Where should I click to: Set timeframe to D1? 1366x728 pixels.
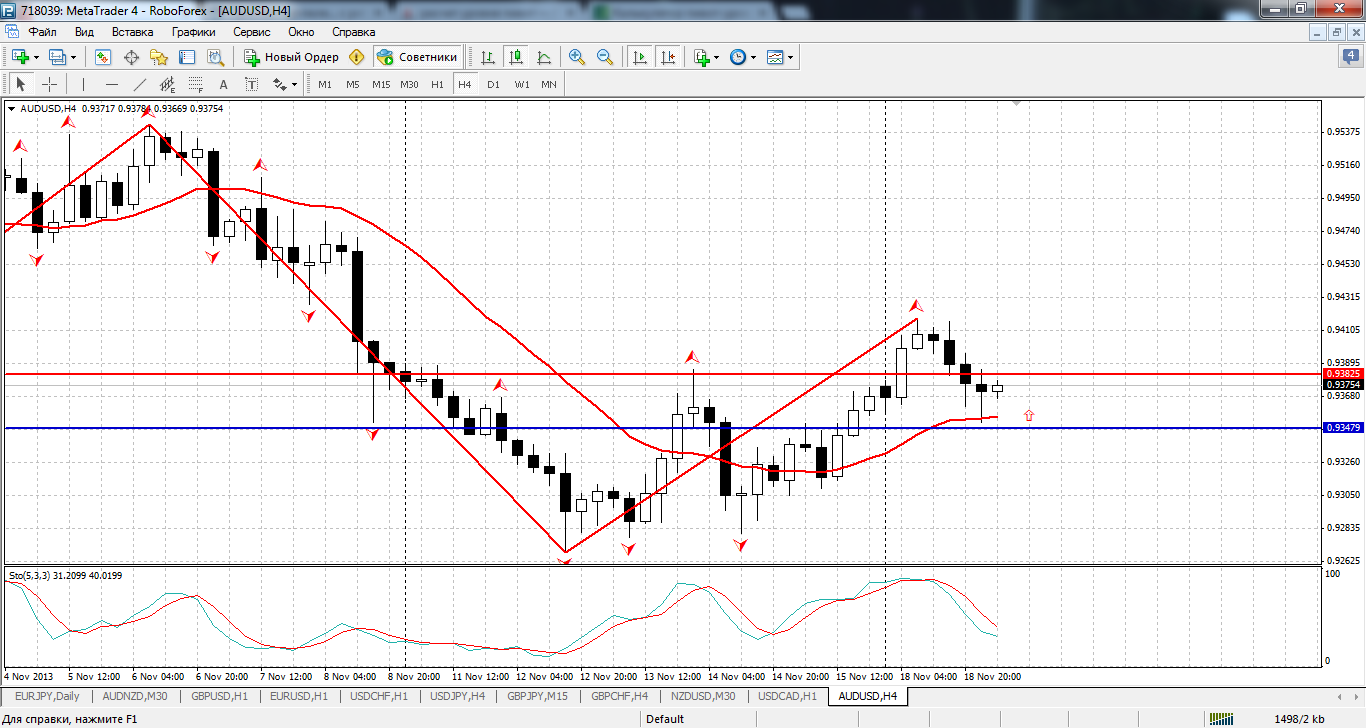493,84
